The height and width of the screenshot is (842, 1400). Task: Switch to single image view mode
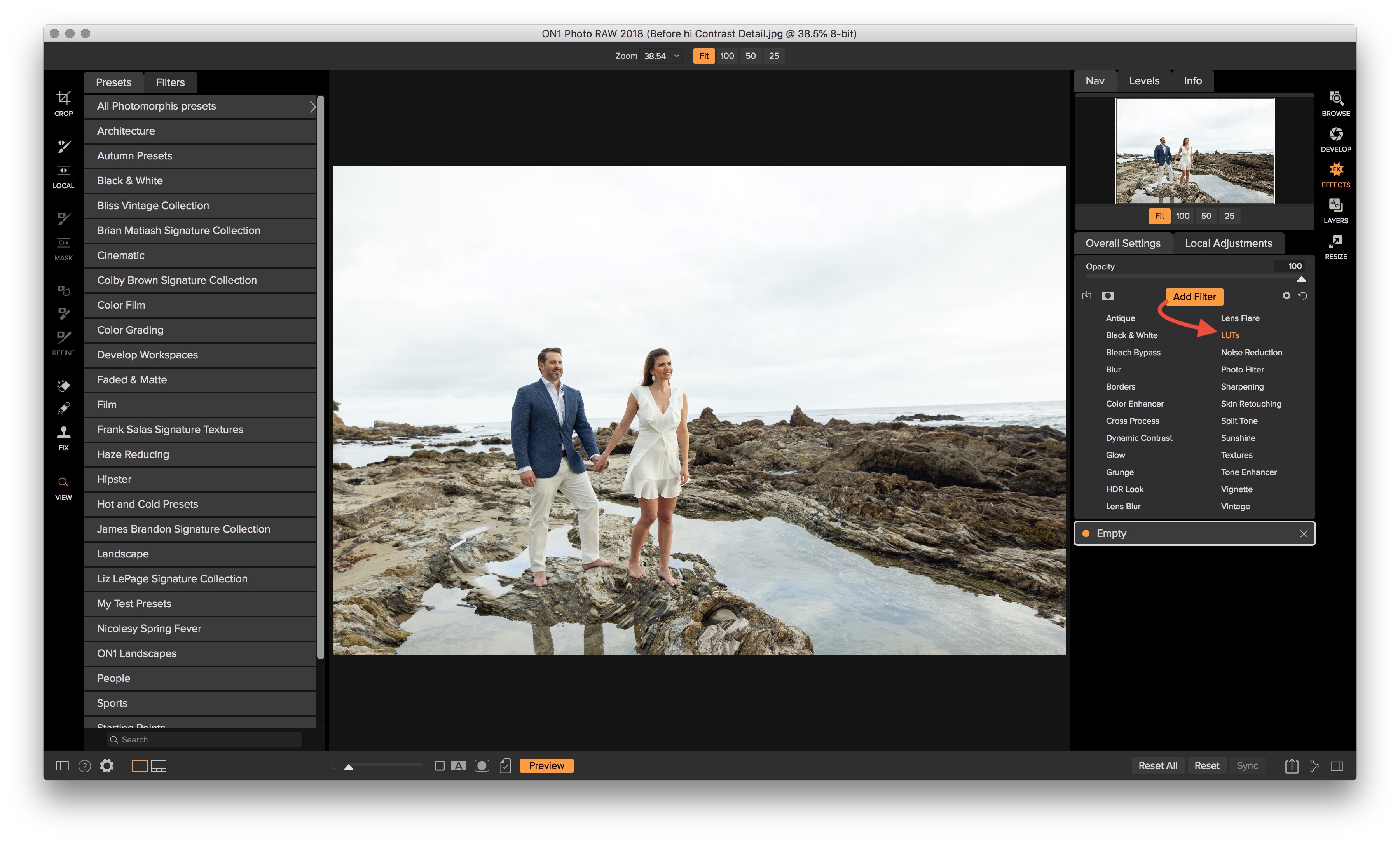pos(140,766)
